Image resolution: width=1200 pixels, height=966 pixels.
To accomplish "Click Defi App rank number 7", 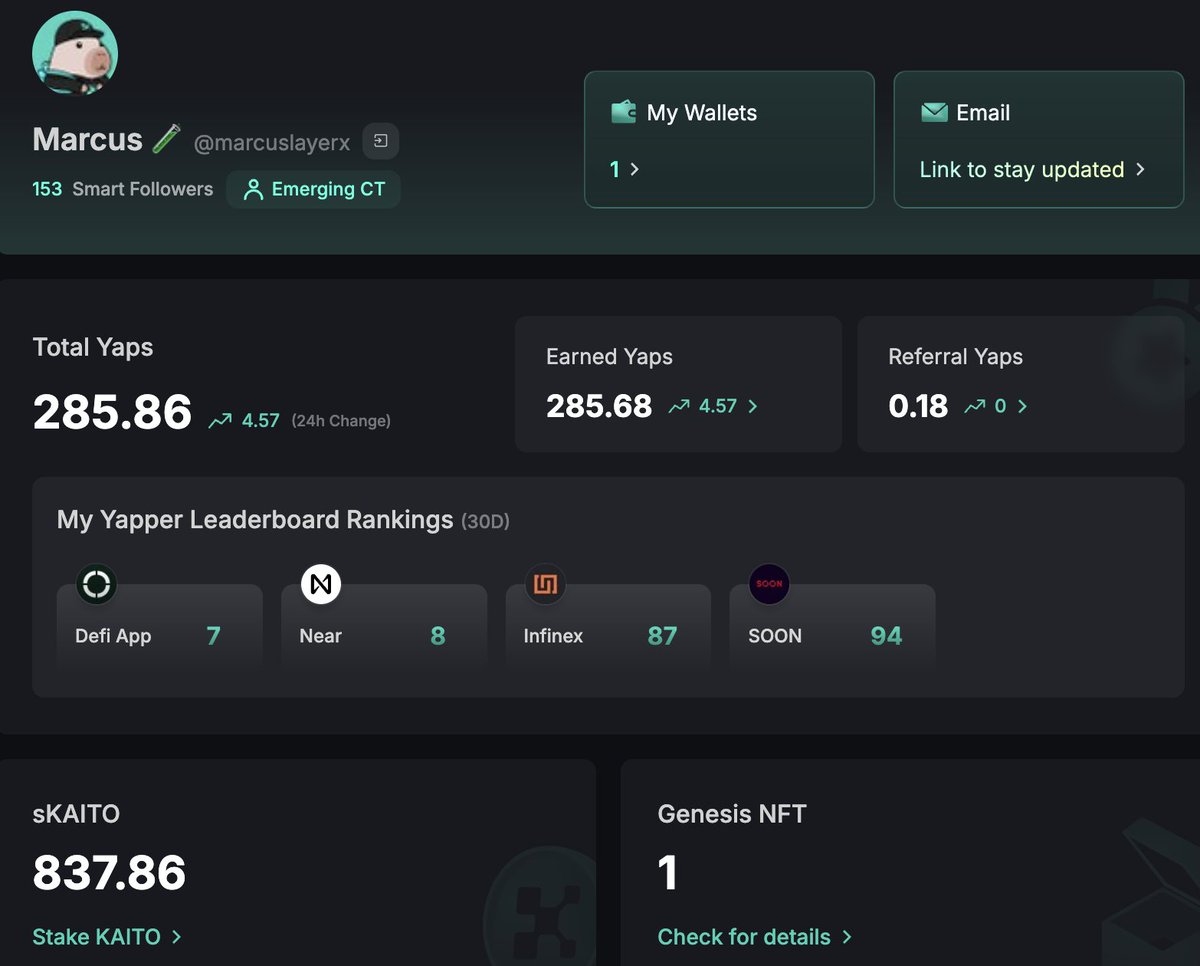I will click(x=213, y=636).
